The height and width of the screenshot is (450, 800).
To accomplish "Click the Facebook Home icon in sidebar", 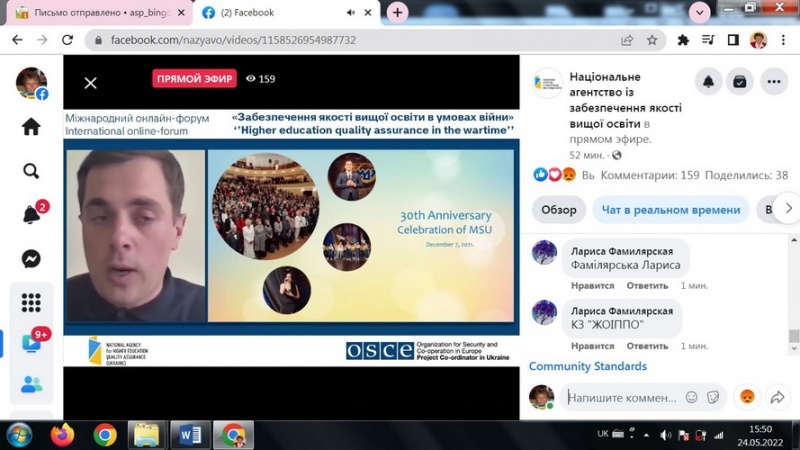I will point(31,127).
